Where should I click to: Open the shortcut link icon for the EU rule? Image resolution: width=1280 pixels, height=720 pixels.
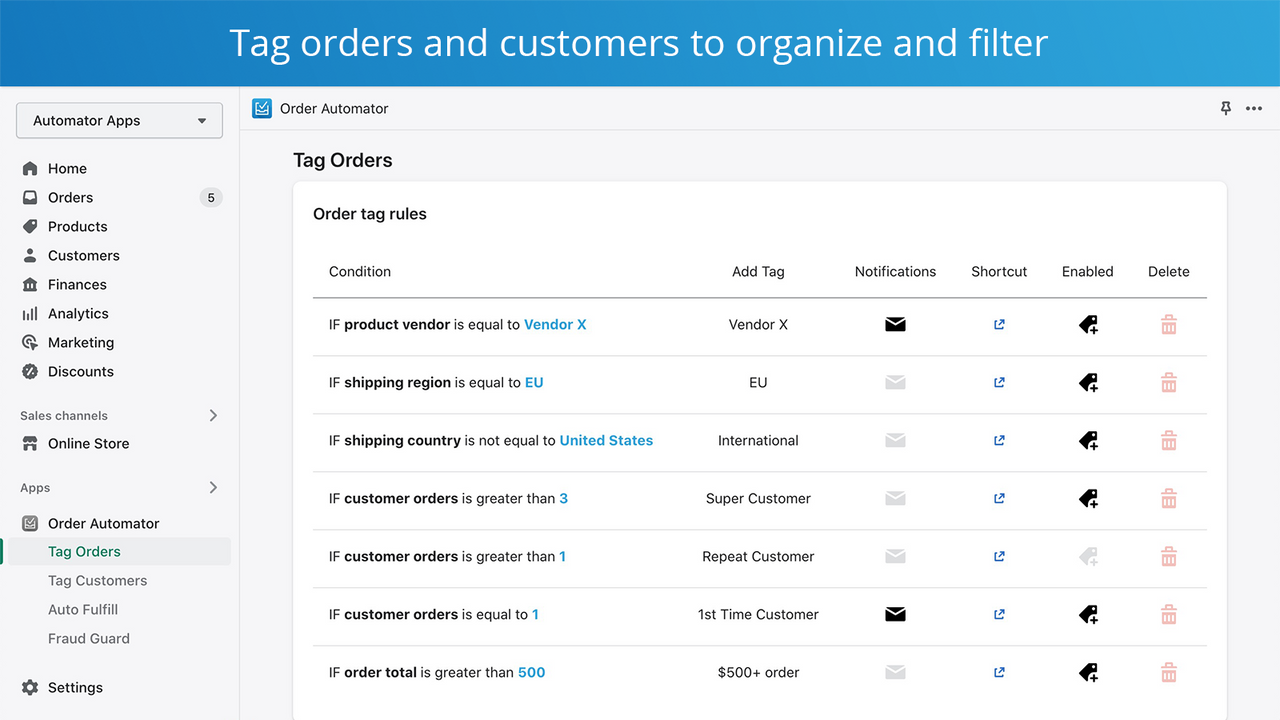[998, 382]
